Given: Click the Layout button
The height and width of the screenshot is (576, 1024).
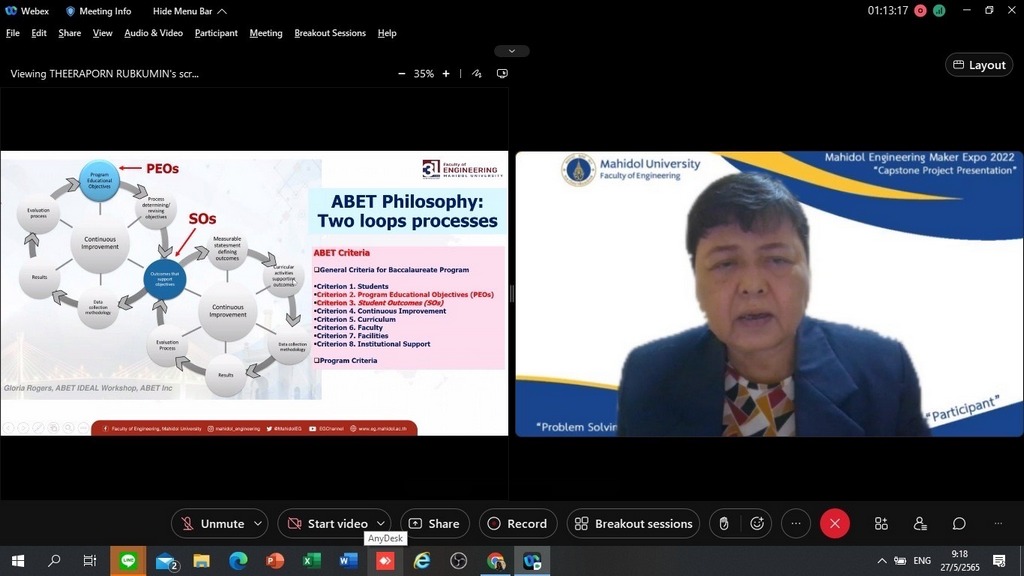Looking at the screenshot, I should click(x=977, y=65).
